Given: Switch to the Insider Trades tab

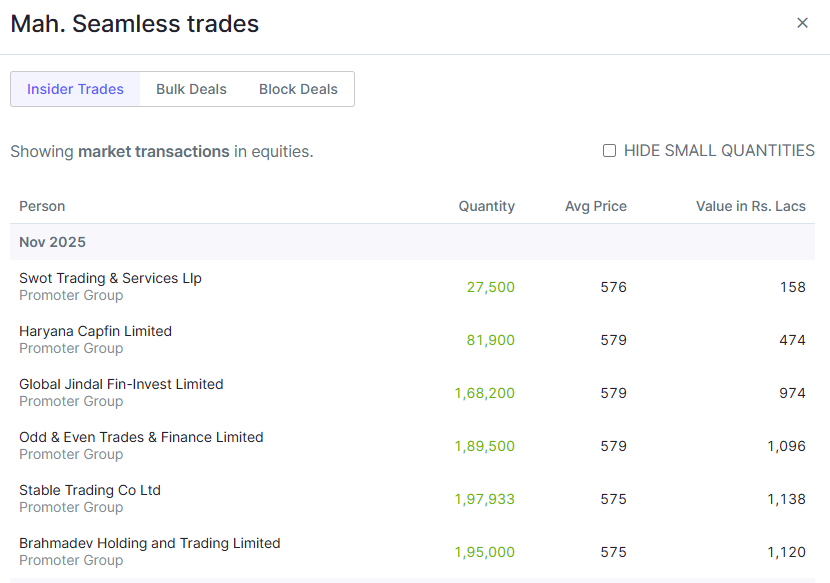Looking at the screenshot, I should click(76, 89).
